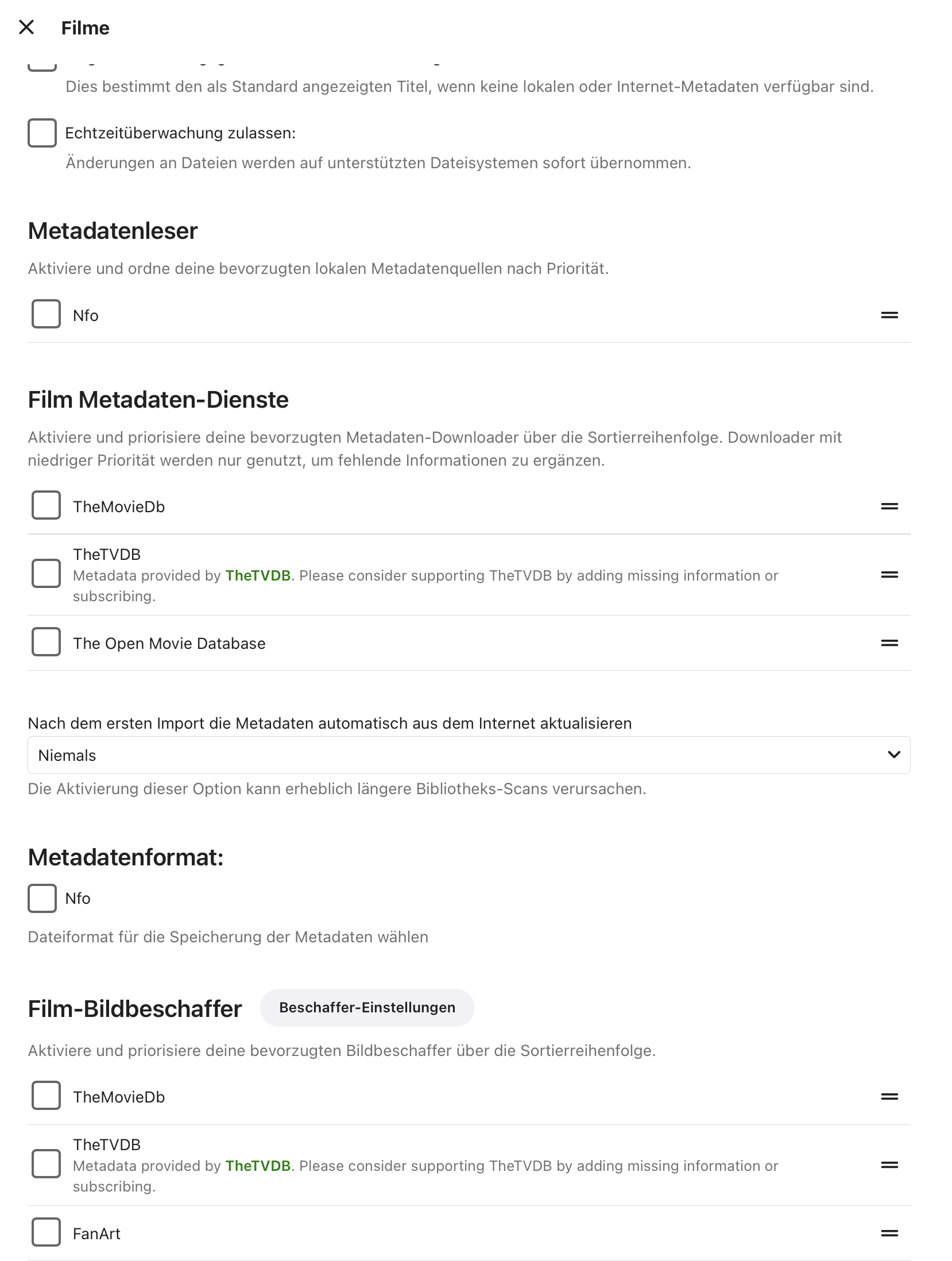
Task: Enable the Echtzeitüberwachung zulassen checkbox
Action: click(42, 133)
